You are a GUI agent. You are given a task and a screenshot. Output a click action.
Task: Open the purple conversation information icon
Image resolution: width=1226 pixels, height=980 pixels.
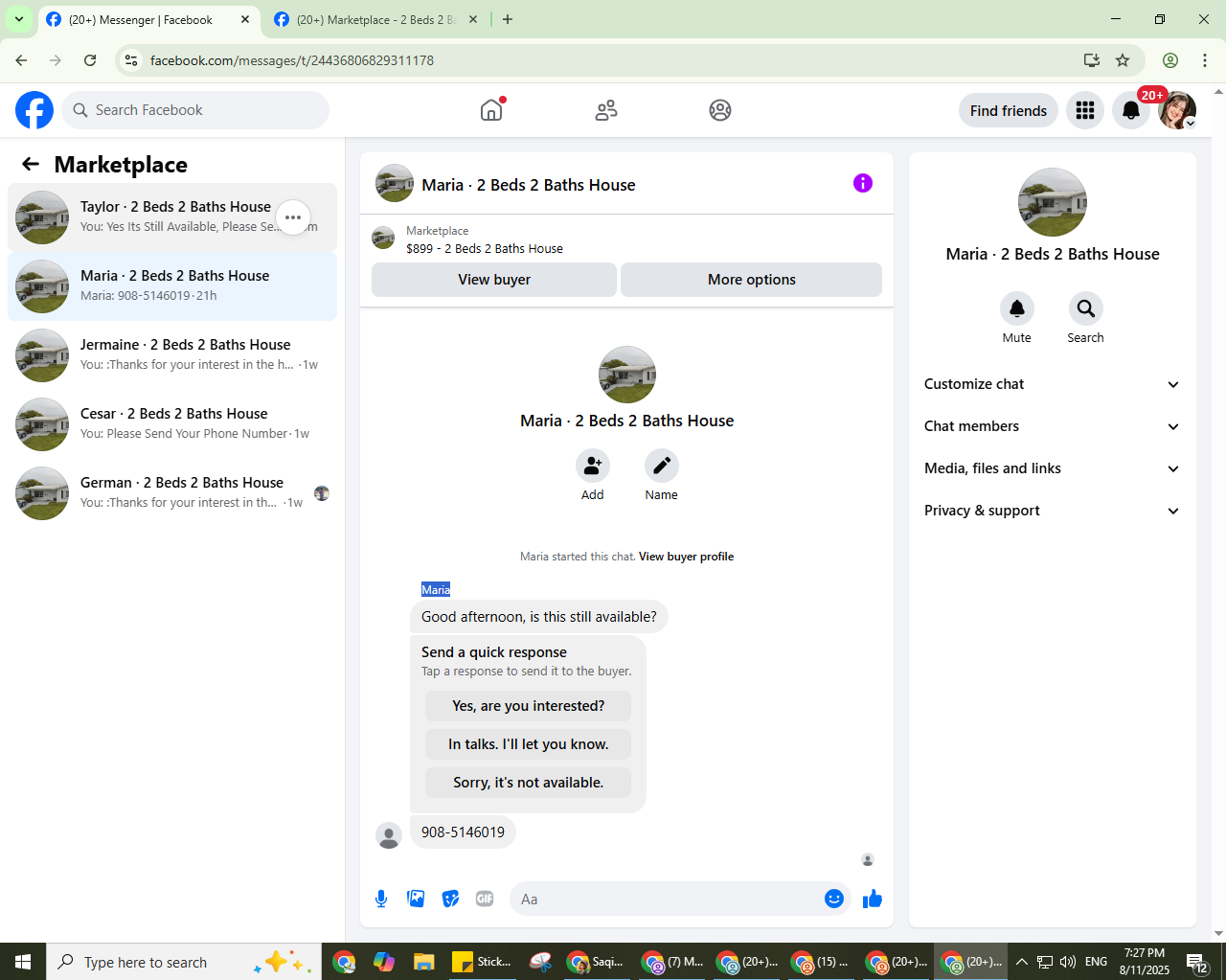863,183
